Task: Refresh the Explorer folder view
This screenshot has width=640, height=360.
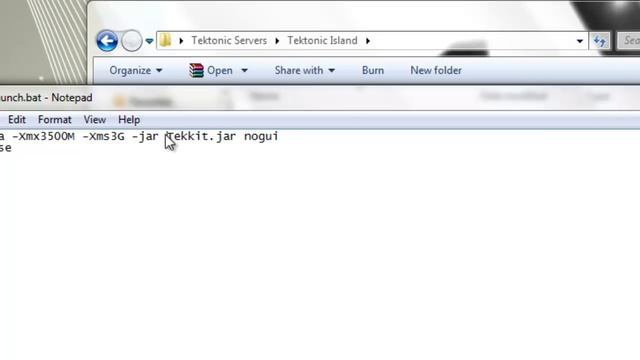Action: pyautogui.click(x=599, y=41)
